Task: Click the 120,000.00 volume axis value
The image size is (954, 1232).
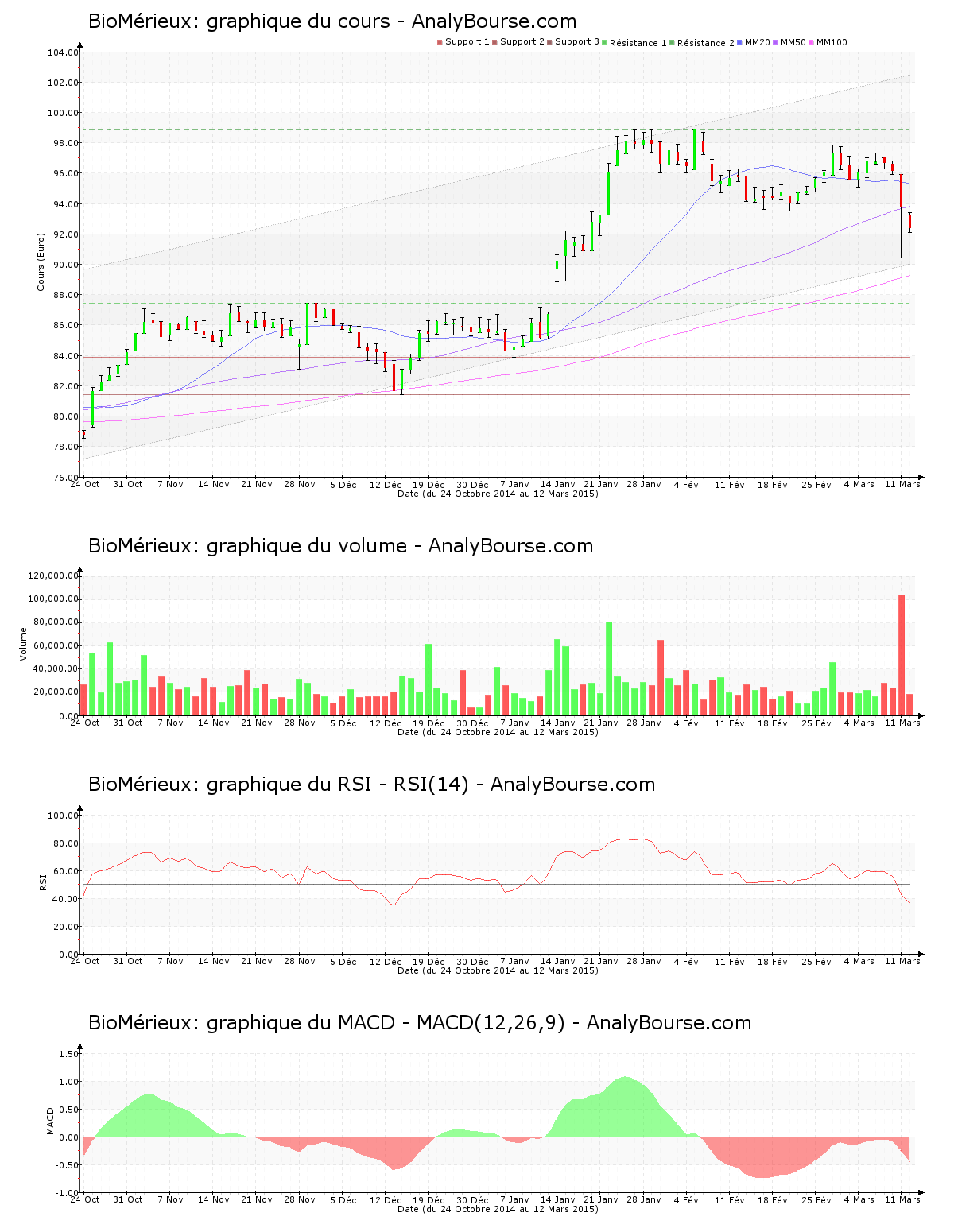Action: click(52, 576)
